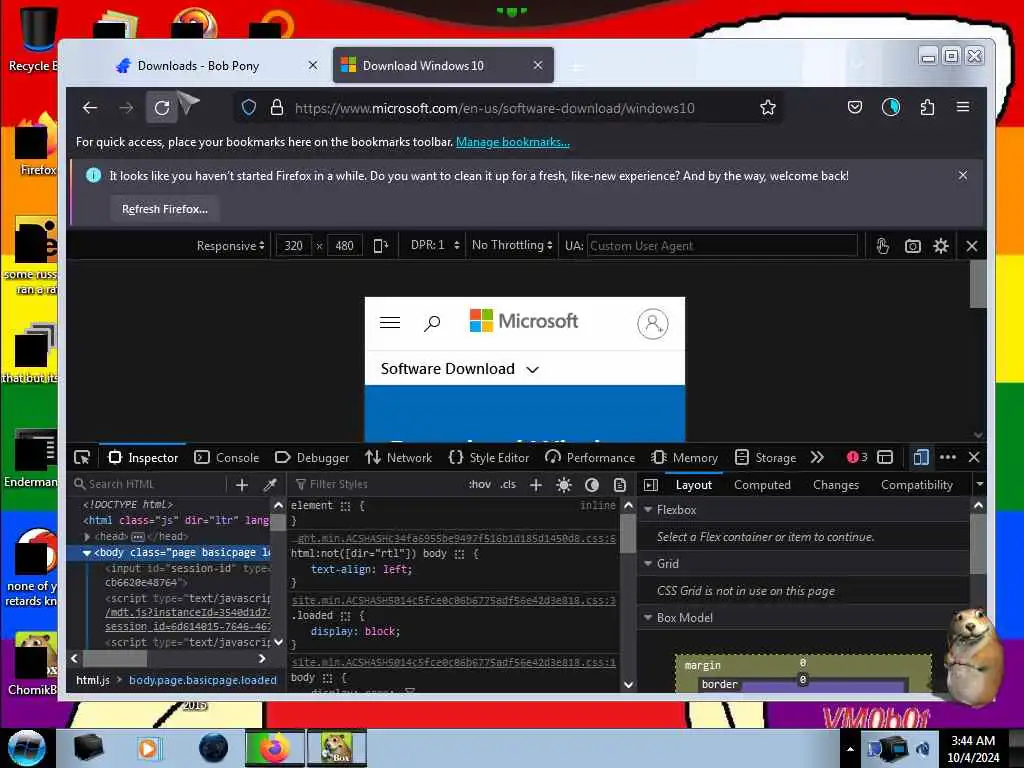
Task: Click the Refresh Firefox button
Action: click(165, 209)
